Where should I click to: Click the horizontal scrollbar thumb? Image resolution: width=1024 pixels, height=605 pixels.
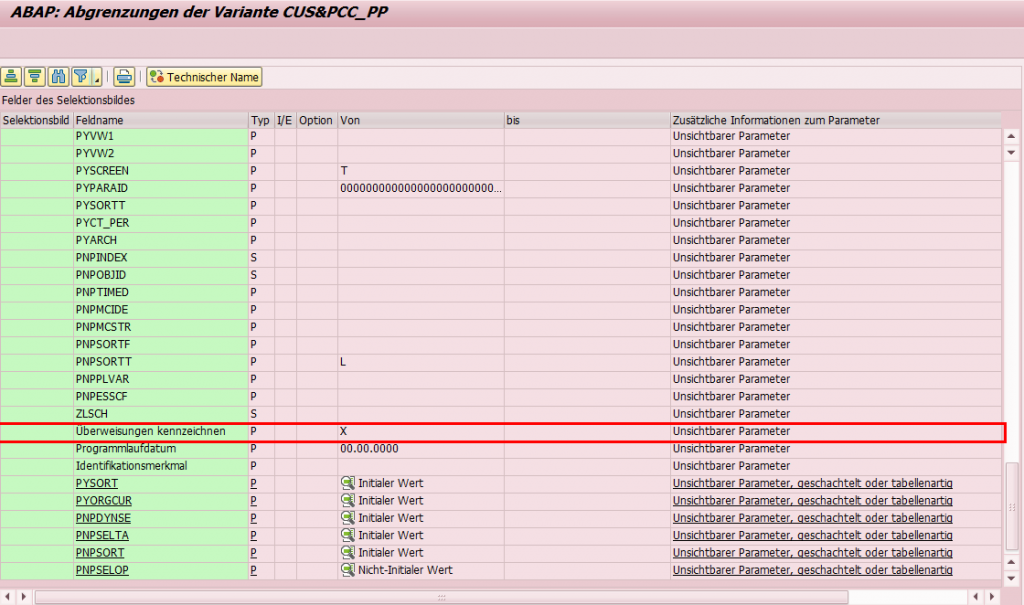click(440, 597)
